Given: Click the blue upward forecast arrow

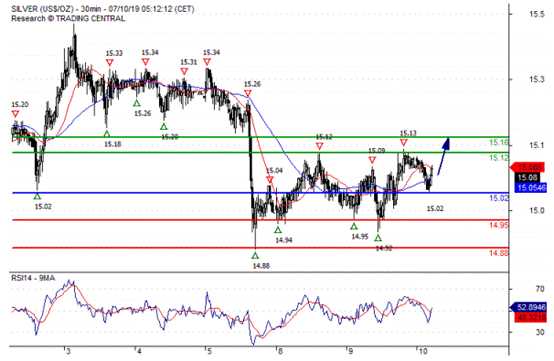Looking at the screenshot, I should point(443,156).
